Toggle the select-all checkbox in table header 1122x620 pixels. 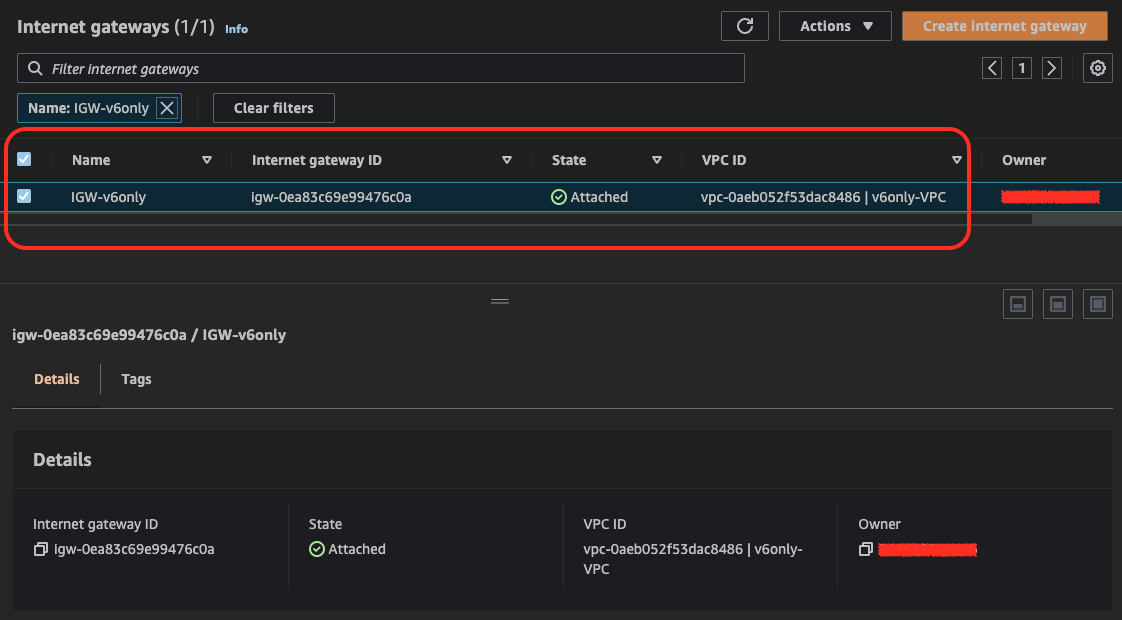(x=24, y=159)
